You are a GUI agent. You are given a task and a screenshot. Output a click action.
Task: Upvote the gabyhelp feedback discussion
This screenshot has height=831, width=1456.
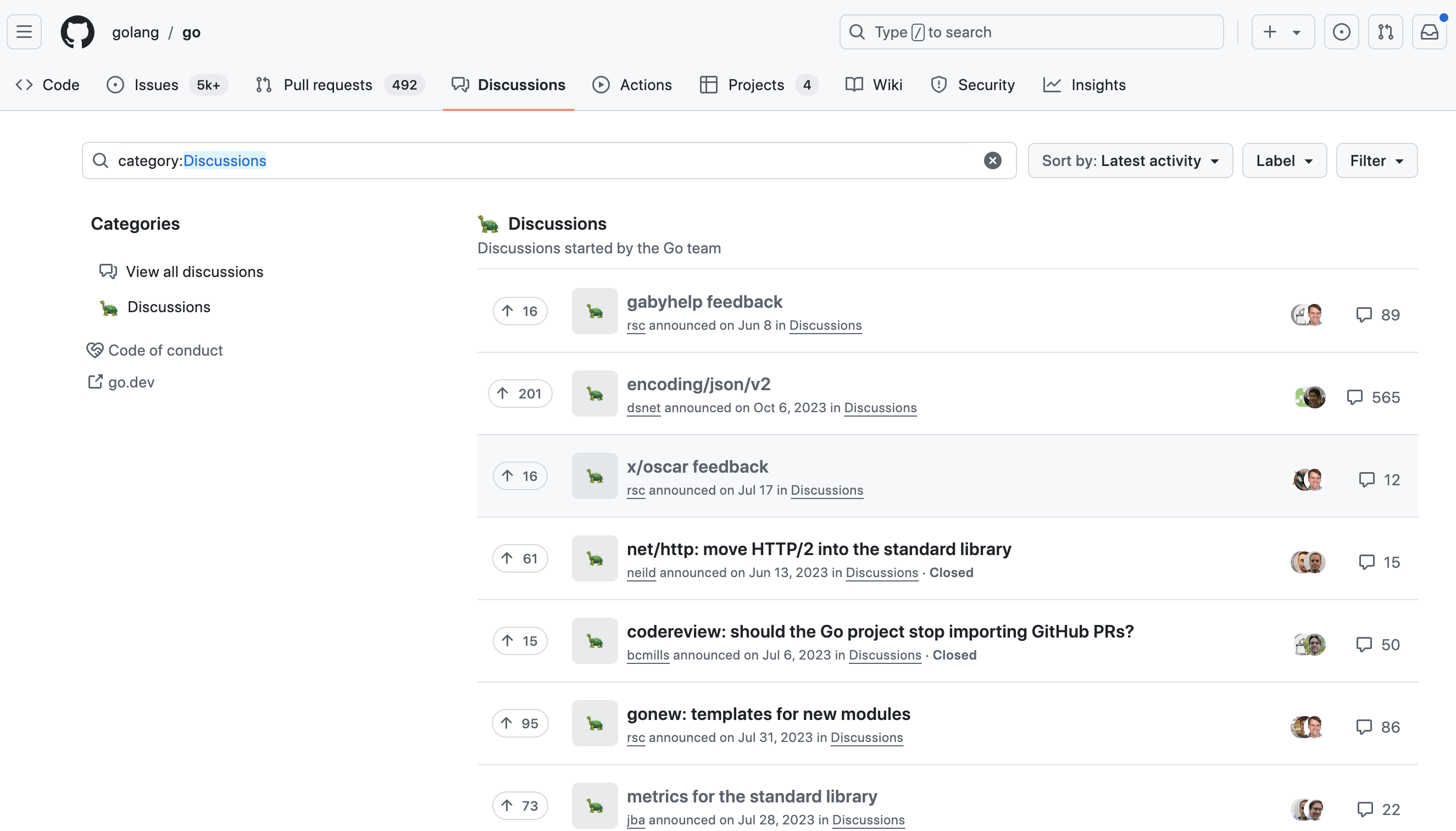[520, 311]
